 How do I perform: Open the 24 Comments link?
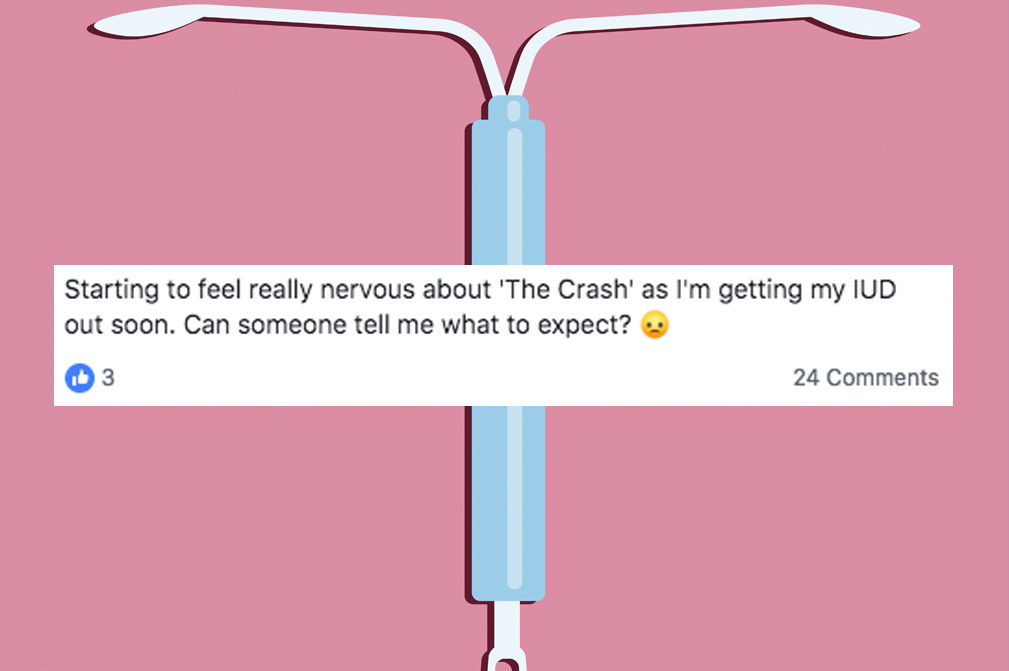click(x=866, y=378)
